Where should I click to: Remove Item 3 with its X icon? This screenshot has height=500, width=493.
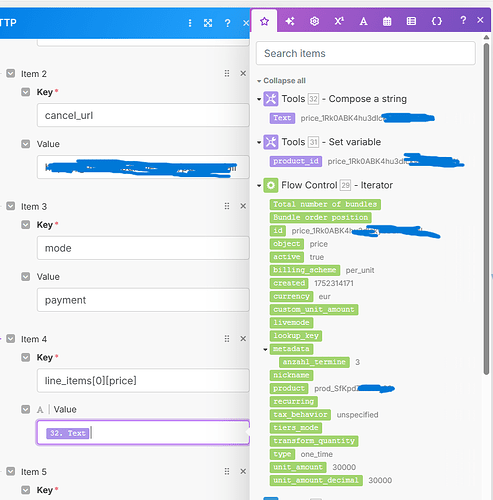243,206
